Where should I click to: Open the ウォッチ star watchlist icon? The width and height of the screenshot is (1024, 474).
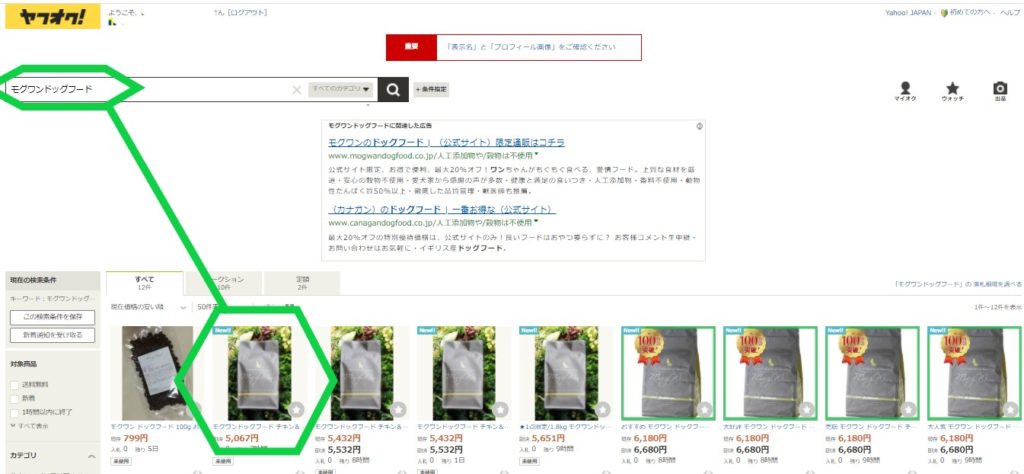click(x=952, y=91)
